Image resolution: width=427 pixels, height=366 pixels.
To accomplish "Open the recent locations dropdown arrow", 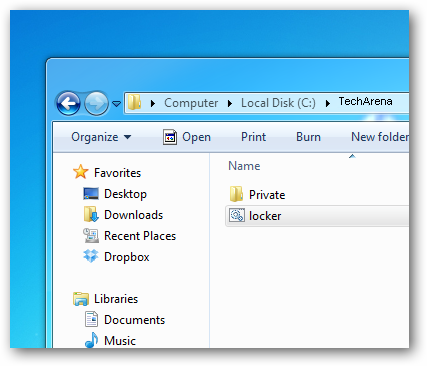I will pyautogui.click(x=116, y=104).
